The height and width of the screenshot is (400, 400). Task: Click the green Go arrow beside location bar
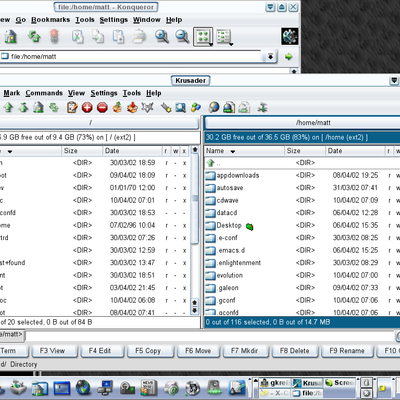pyautogui.click(x=288, y=57)
